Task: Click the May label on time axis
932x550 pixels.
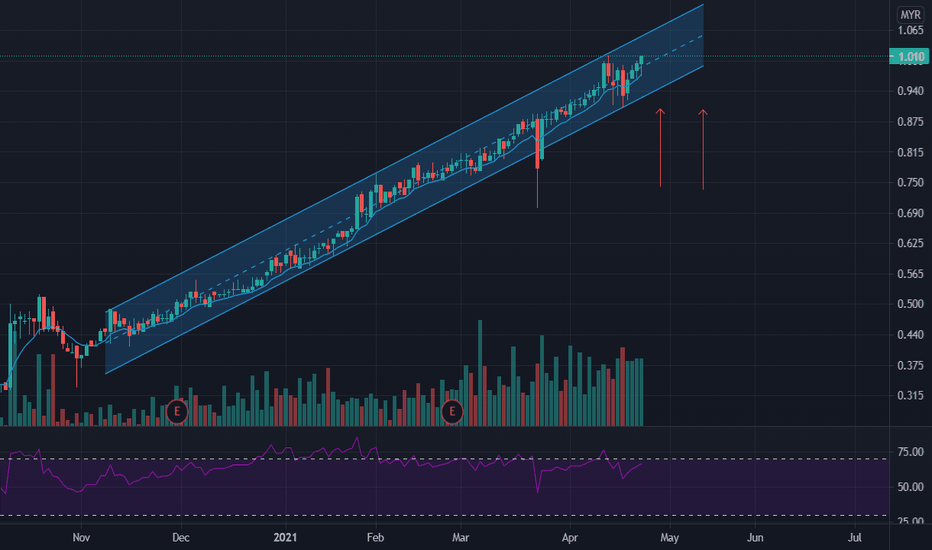Action: pyautogui.click(x=669, y=538)
